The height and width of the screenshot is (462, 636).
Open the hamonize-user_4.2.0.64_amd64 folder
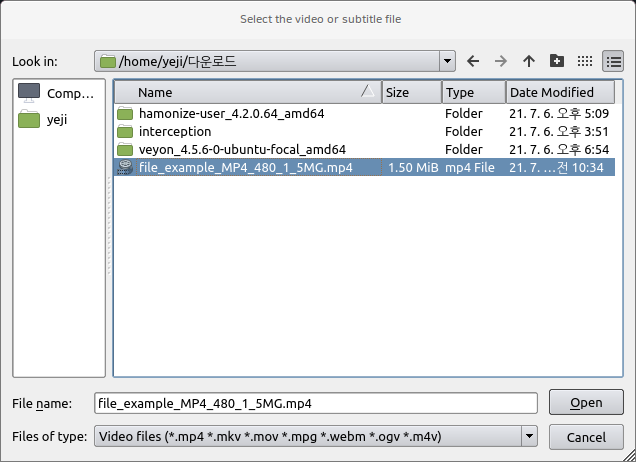(231, 113)
